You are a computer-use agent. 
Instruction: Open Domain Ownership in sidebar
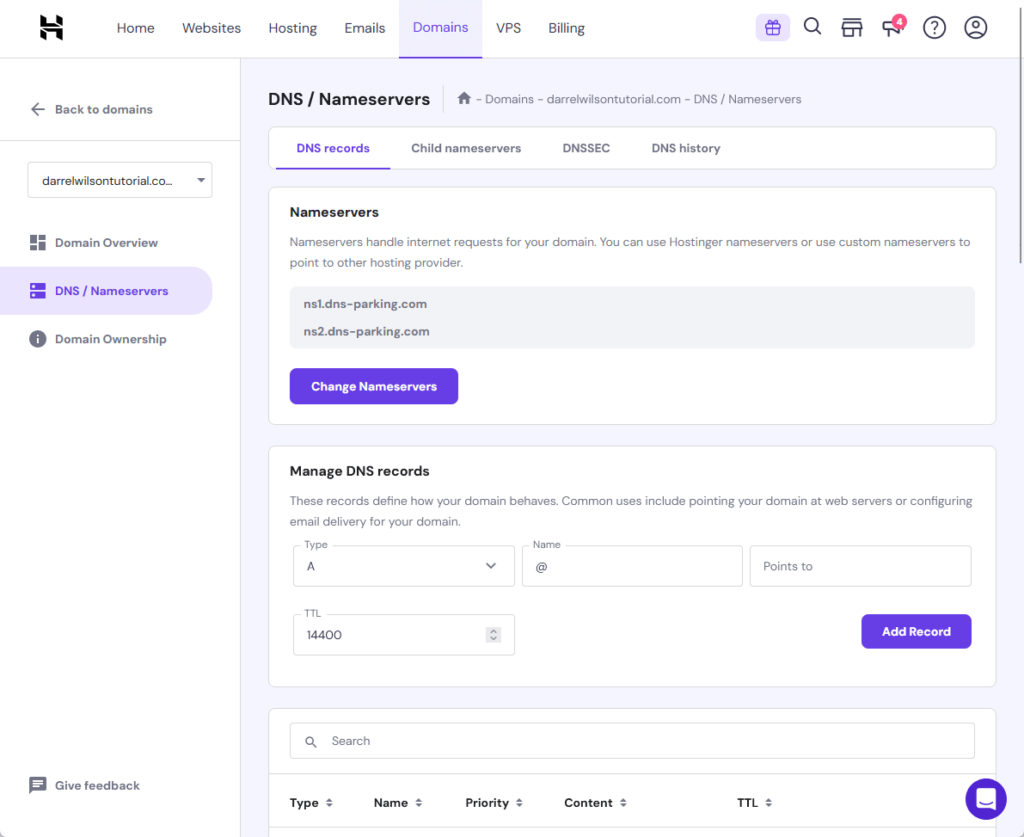(110, 339)
